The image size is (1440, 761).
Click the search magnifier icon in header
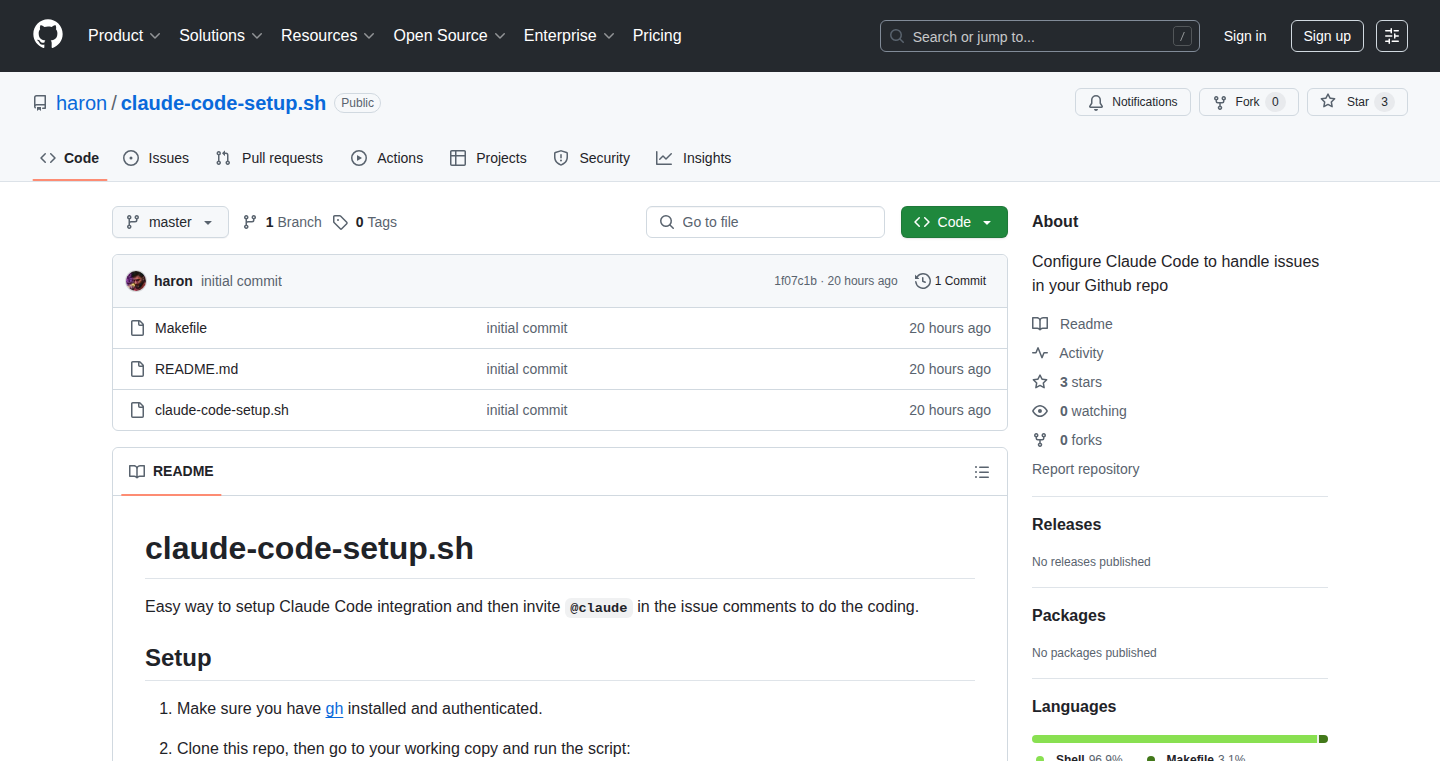pos(897,37)
